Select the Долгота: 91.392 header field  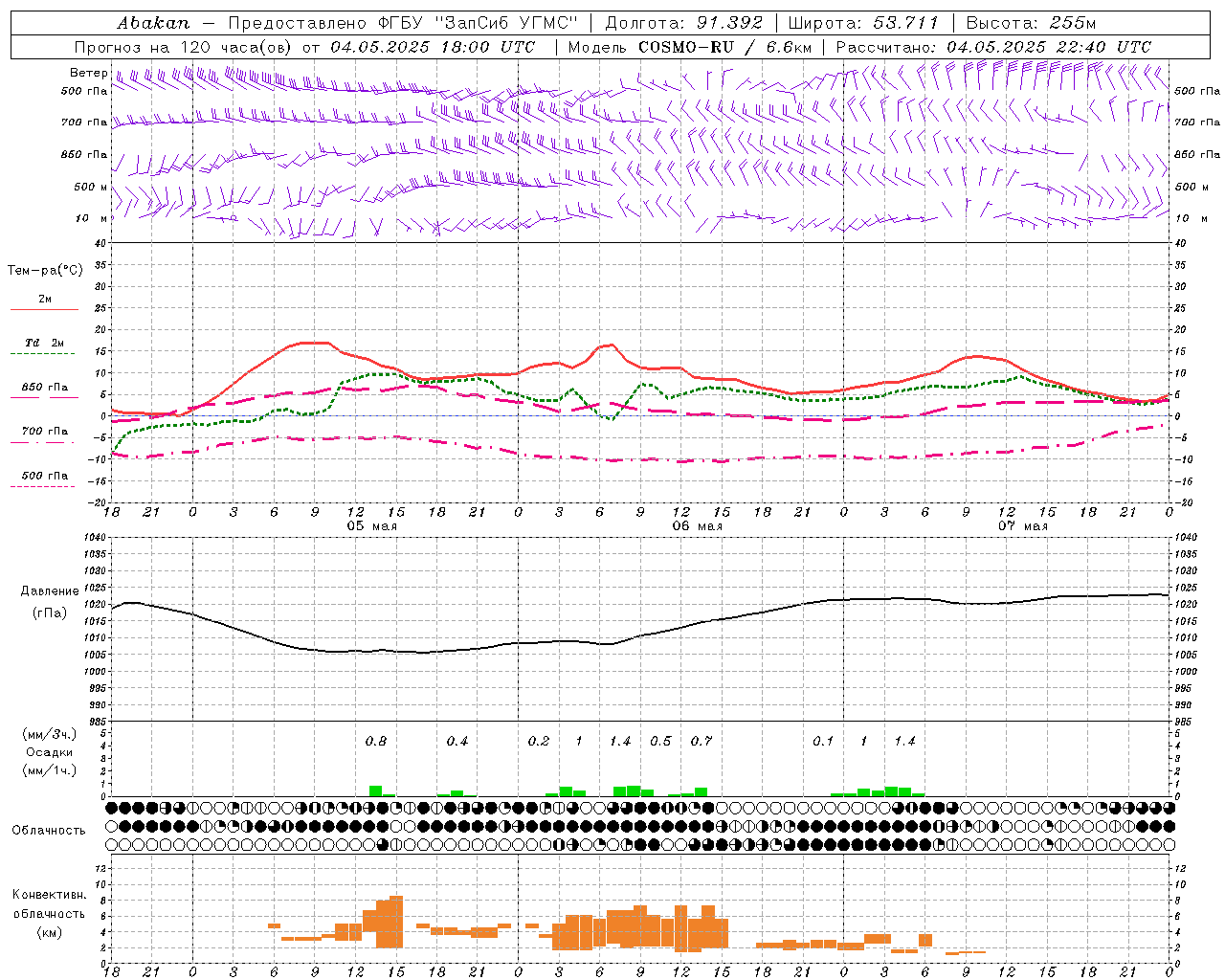pyautogui.click(x=684, y=22)
